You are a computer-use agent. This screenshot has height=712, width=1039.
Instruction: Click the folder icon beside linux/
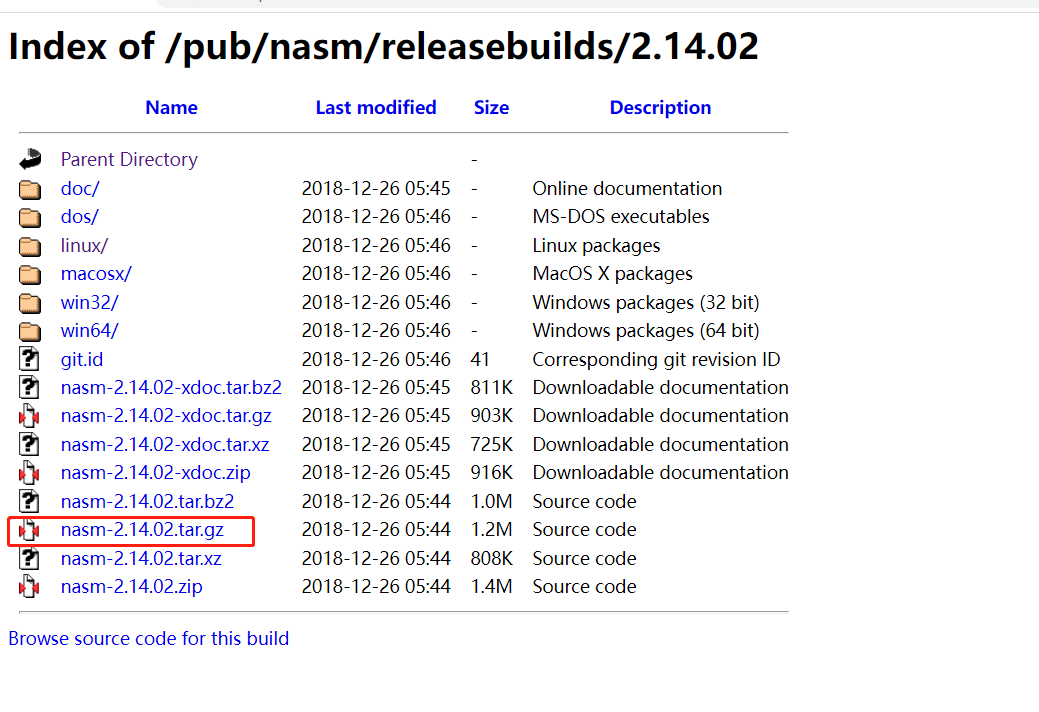tap(30, 246)
